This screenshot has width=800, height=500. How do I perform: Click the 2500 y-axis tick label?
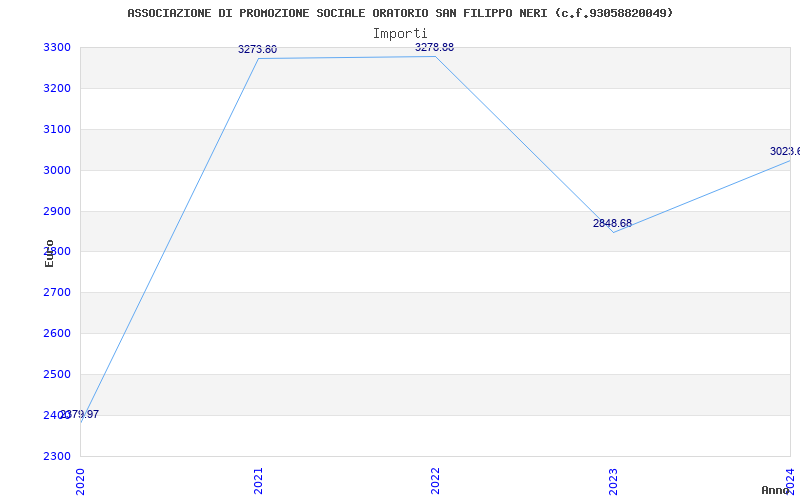[57, 374]
